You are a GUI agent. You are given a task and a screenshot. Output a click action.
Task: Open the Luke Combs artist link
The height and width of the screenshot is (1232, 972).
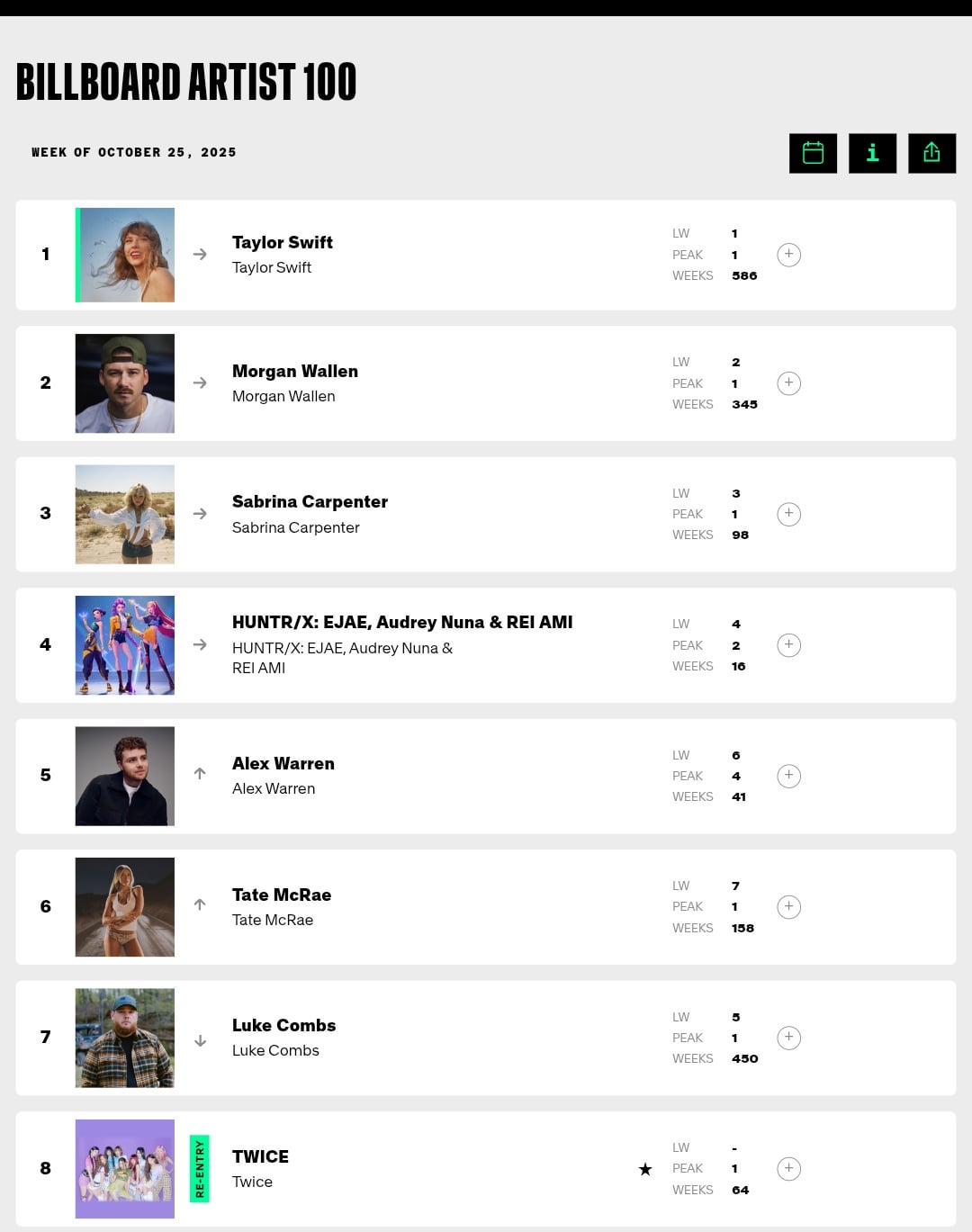tap(283, 1026)
